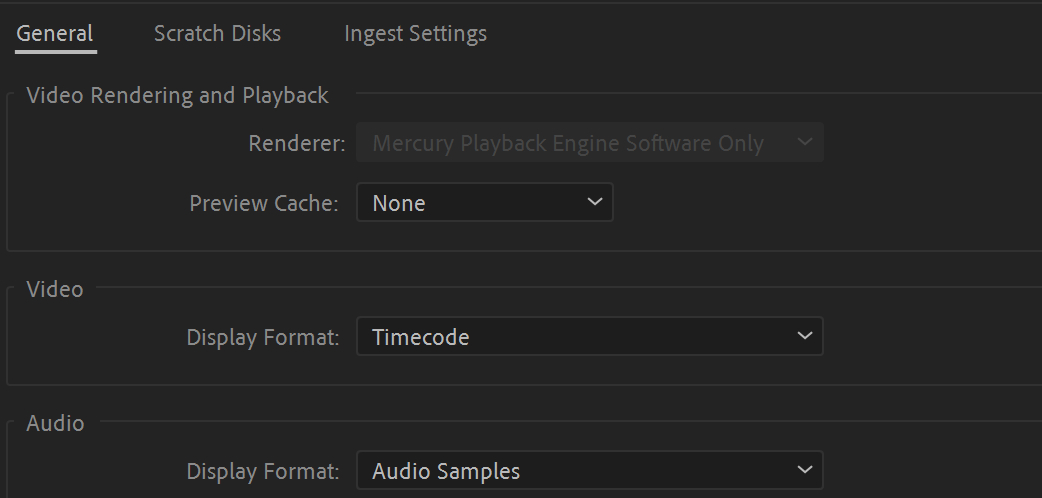Click the disabled Renderer dropdown field
1042x498 pixels.
589,143
